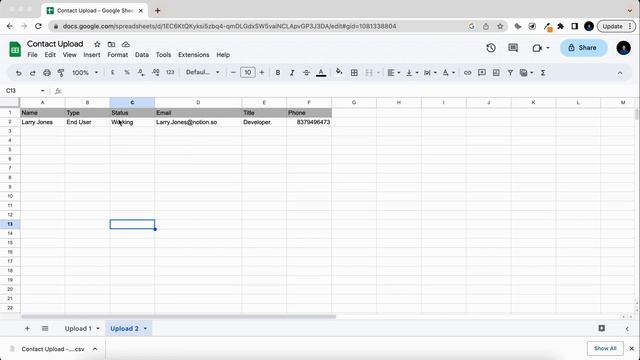Viewport: 640px width, 360px height.
Task: Click the Redo icon in toolbar
Action: (x=33, y=73)
